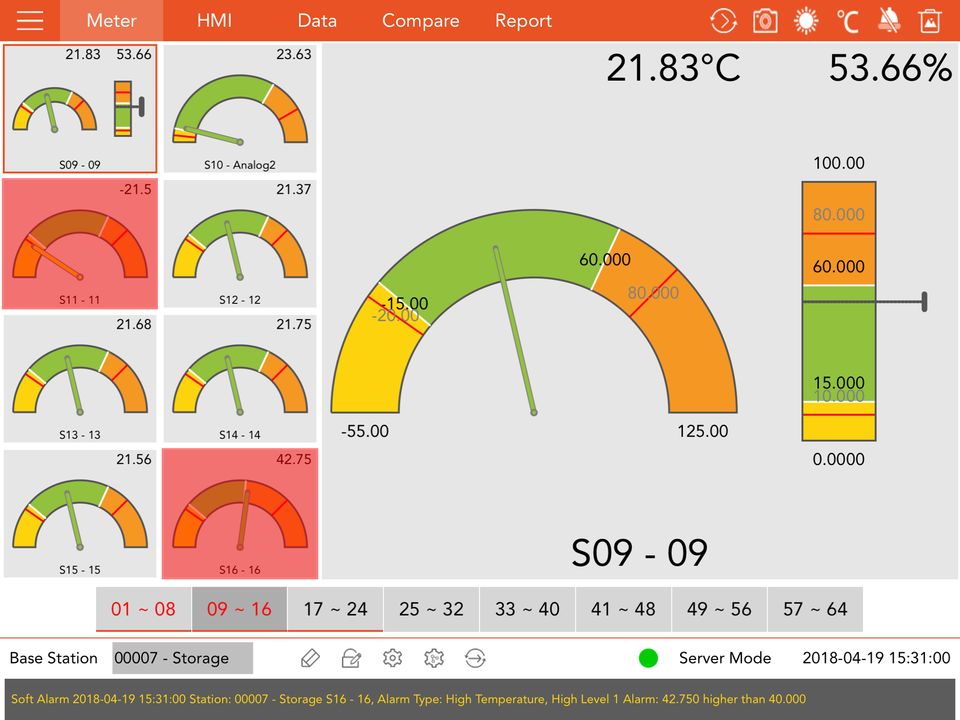Open the Compare tab
Screen dimensions: 960x720
point(421,21)
